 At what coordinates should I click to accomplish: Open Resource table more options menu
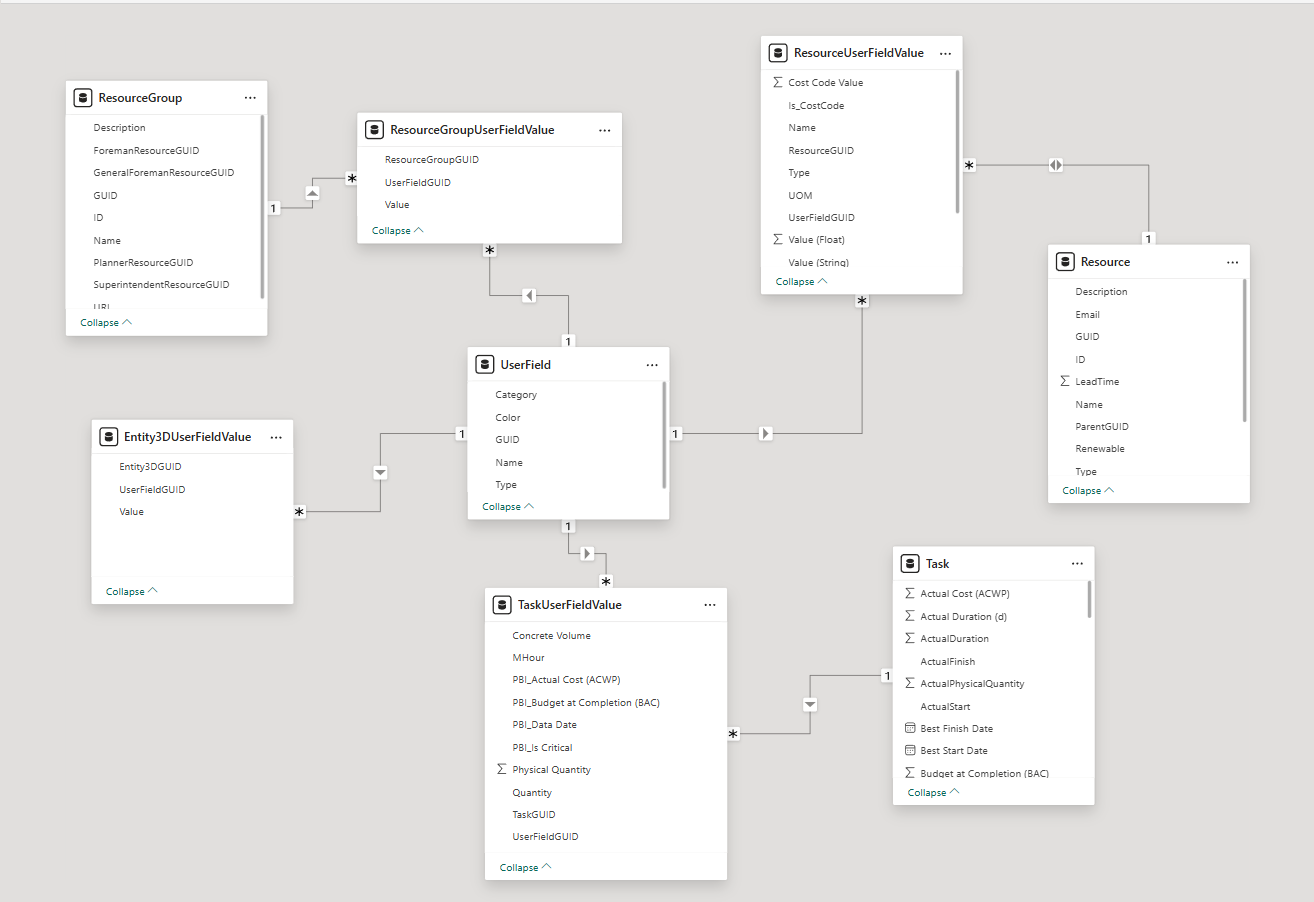coord(1232,262)
